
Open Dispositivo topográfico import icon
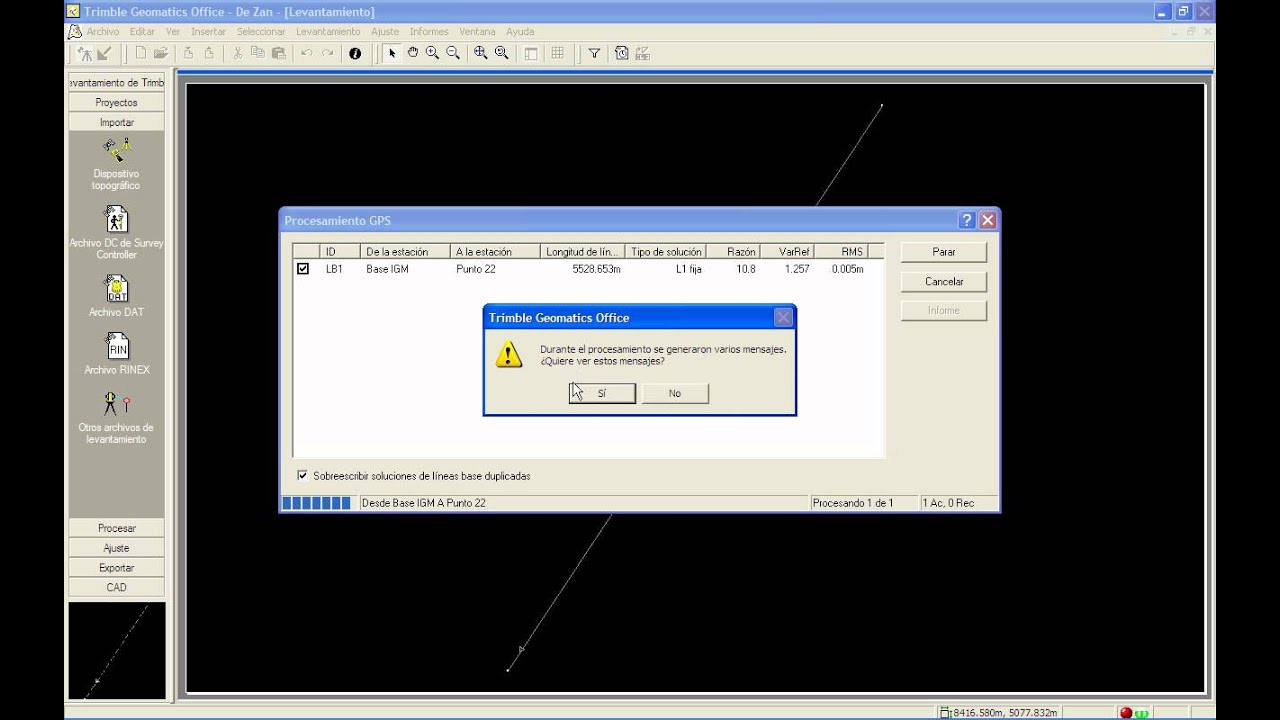pyautogui.click(x=117, y=150)
